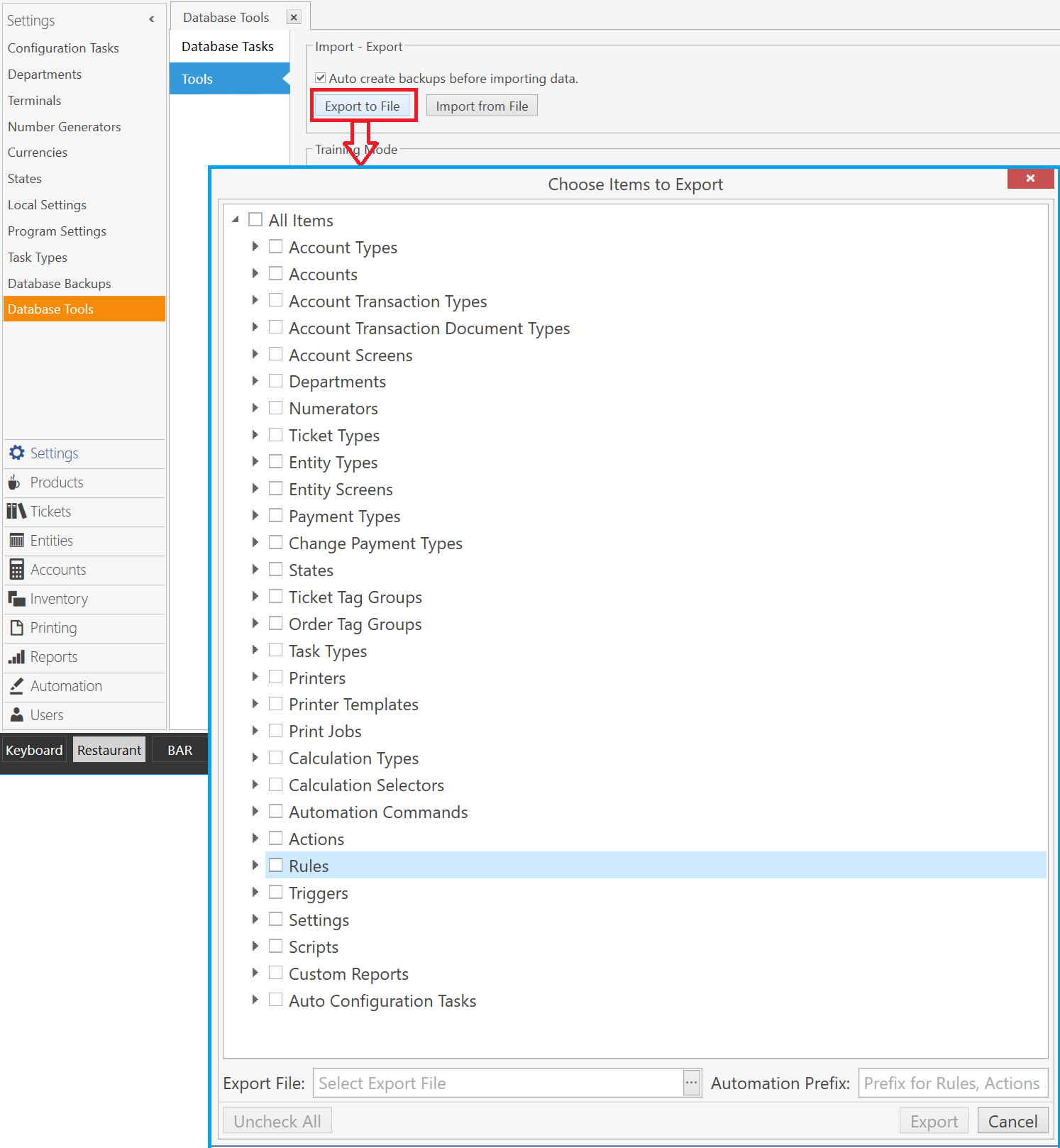Click the Entities icon
The height and width of the screenshot is (1148, 1060).
click(16, 541)
